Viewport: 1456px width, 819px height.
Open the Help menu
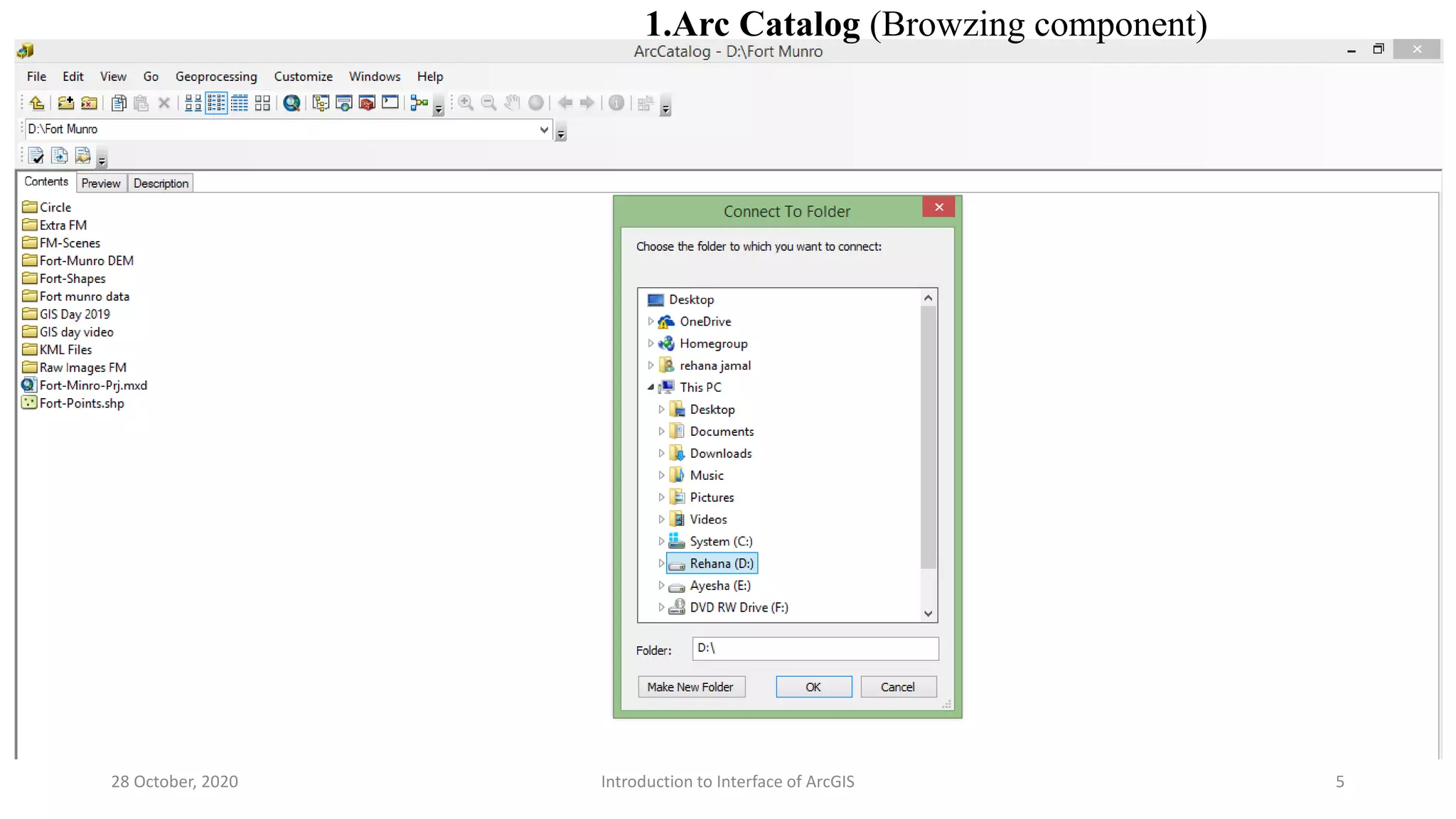[x=430, y=77]
